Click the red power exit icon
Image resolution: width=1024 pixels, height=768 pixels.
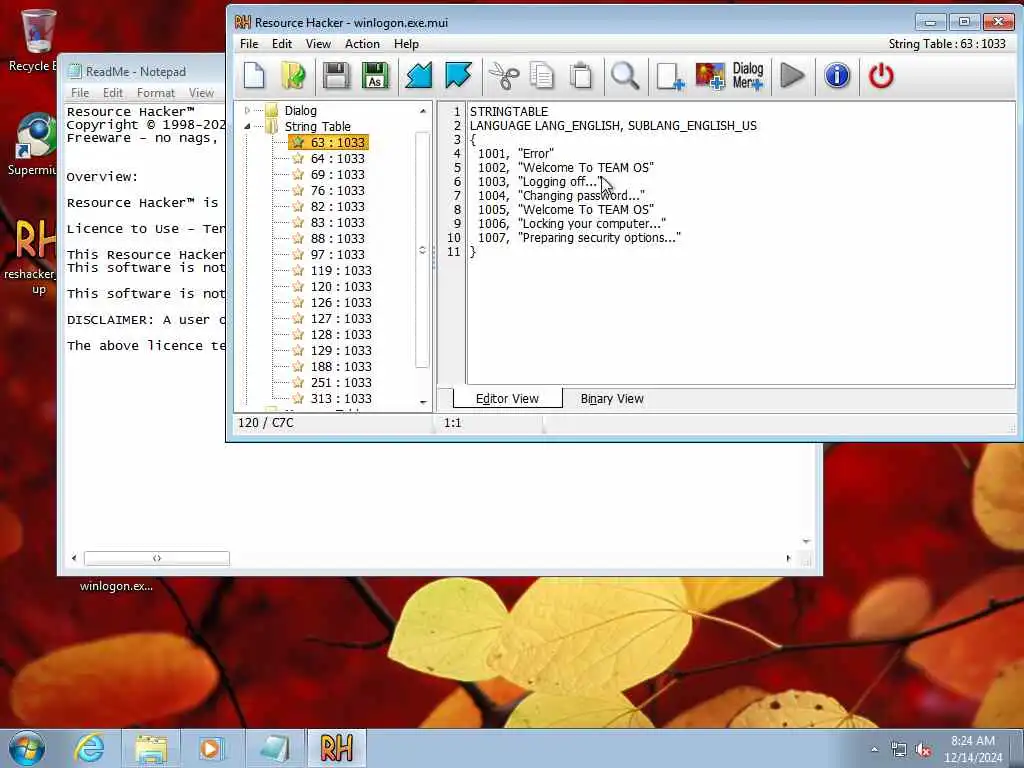point(881,76)
